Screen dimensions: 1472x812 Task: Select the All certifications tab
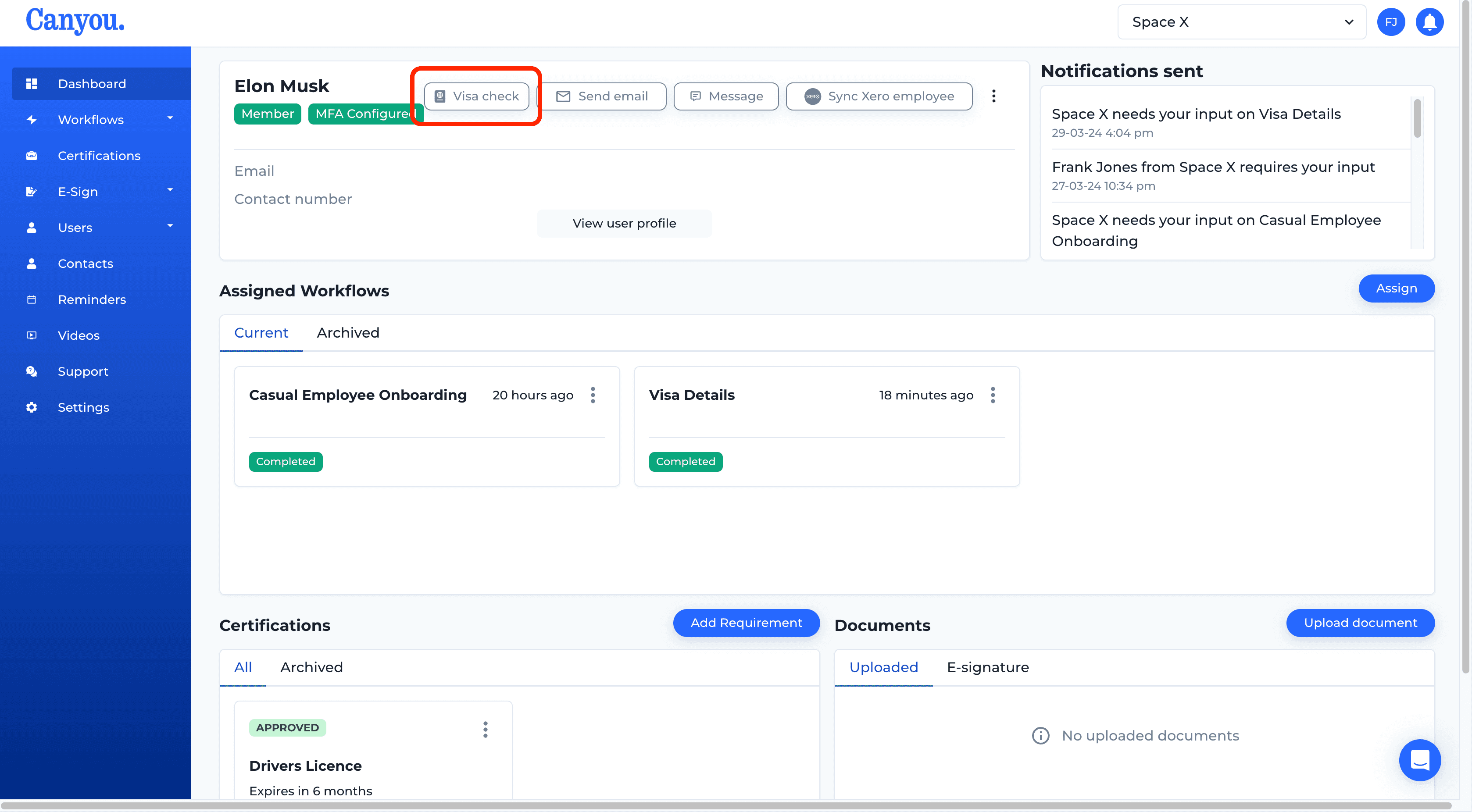point(243,667)
